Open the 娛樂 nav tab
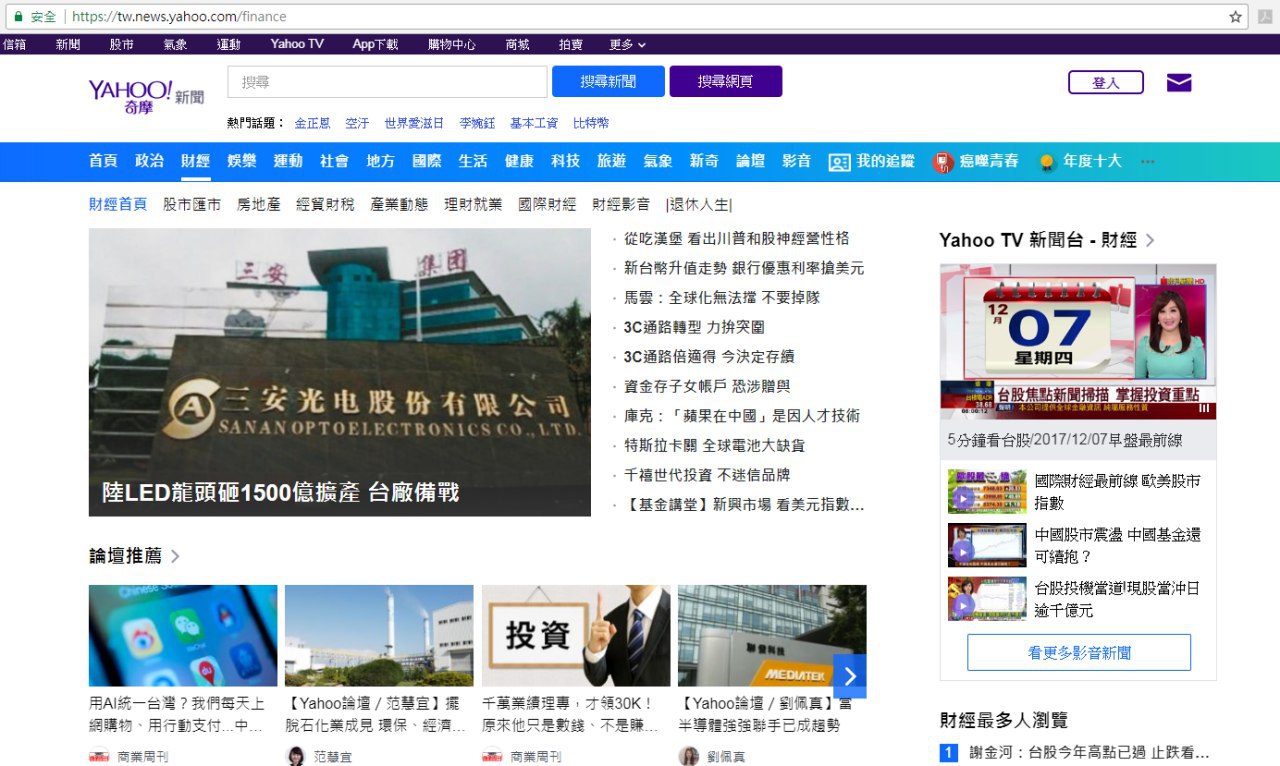 pos(242,161)
